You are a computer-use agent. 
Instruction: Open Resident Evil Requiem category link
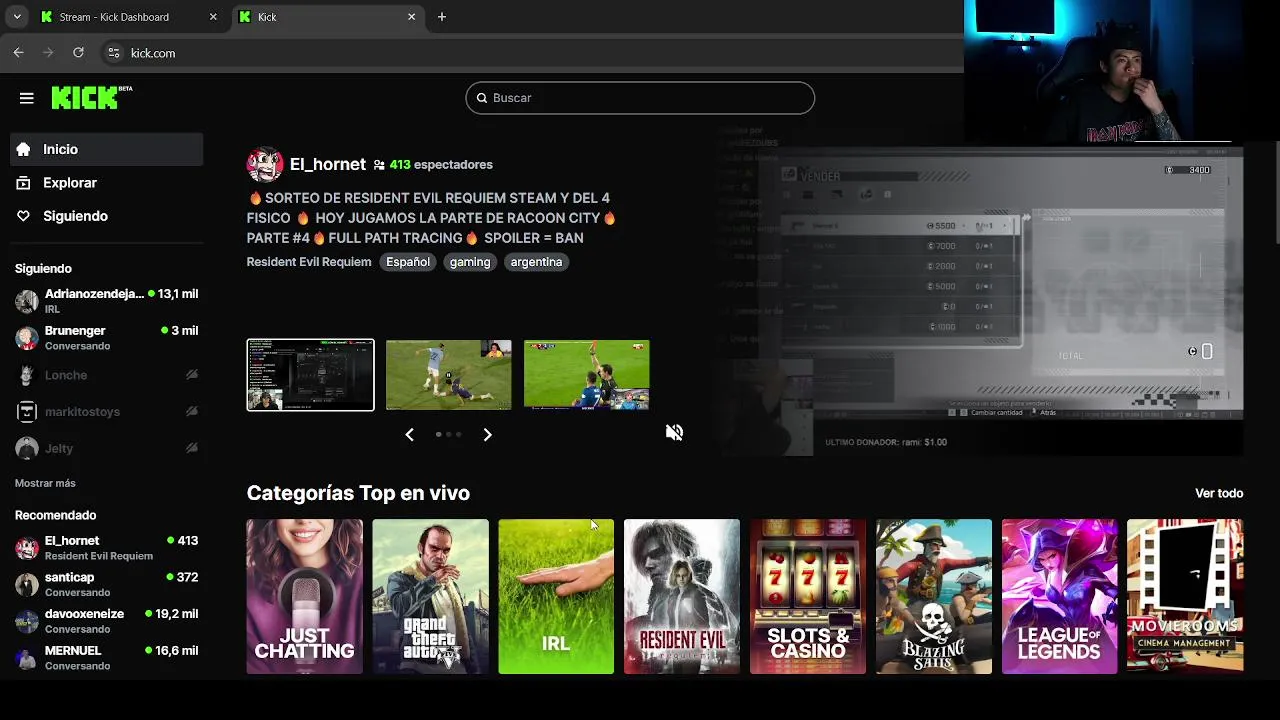coord(309,262)
